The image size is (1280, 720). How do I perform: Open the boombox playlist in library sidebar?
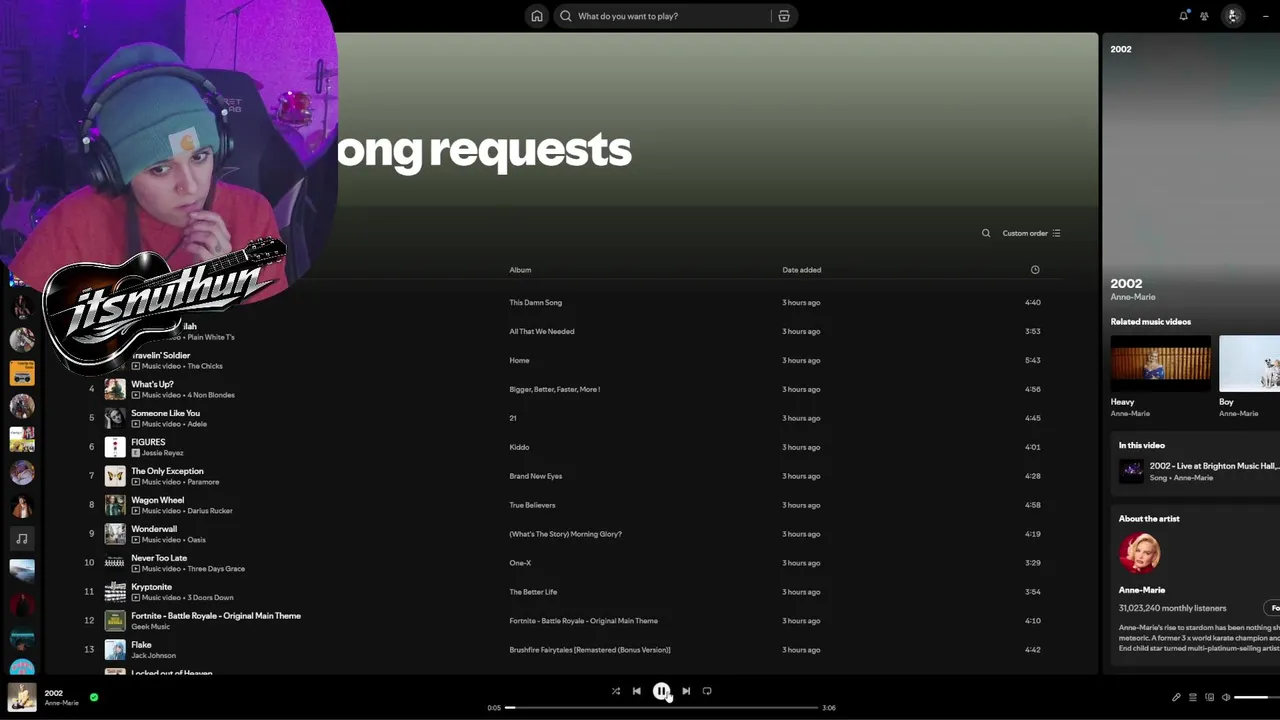22,373
